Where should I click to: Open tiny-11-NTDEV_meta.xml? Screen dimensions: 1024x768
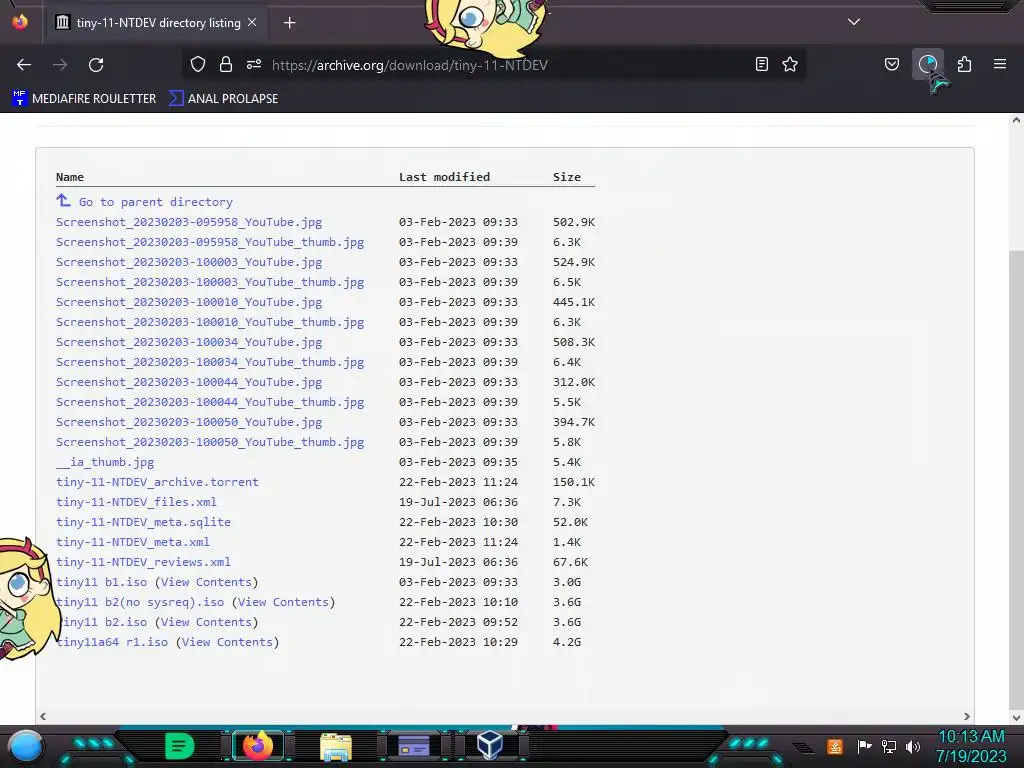133,542
